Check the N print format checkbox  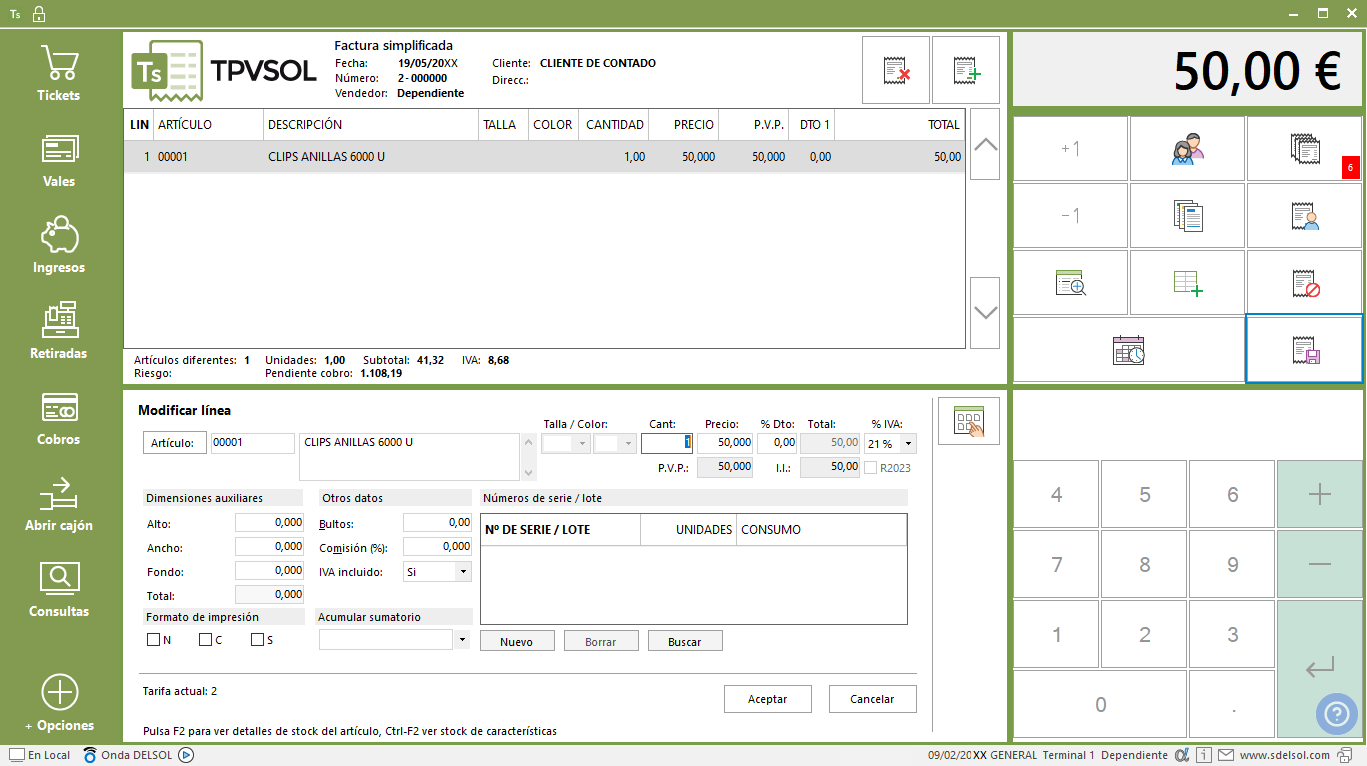click(153, 640)
